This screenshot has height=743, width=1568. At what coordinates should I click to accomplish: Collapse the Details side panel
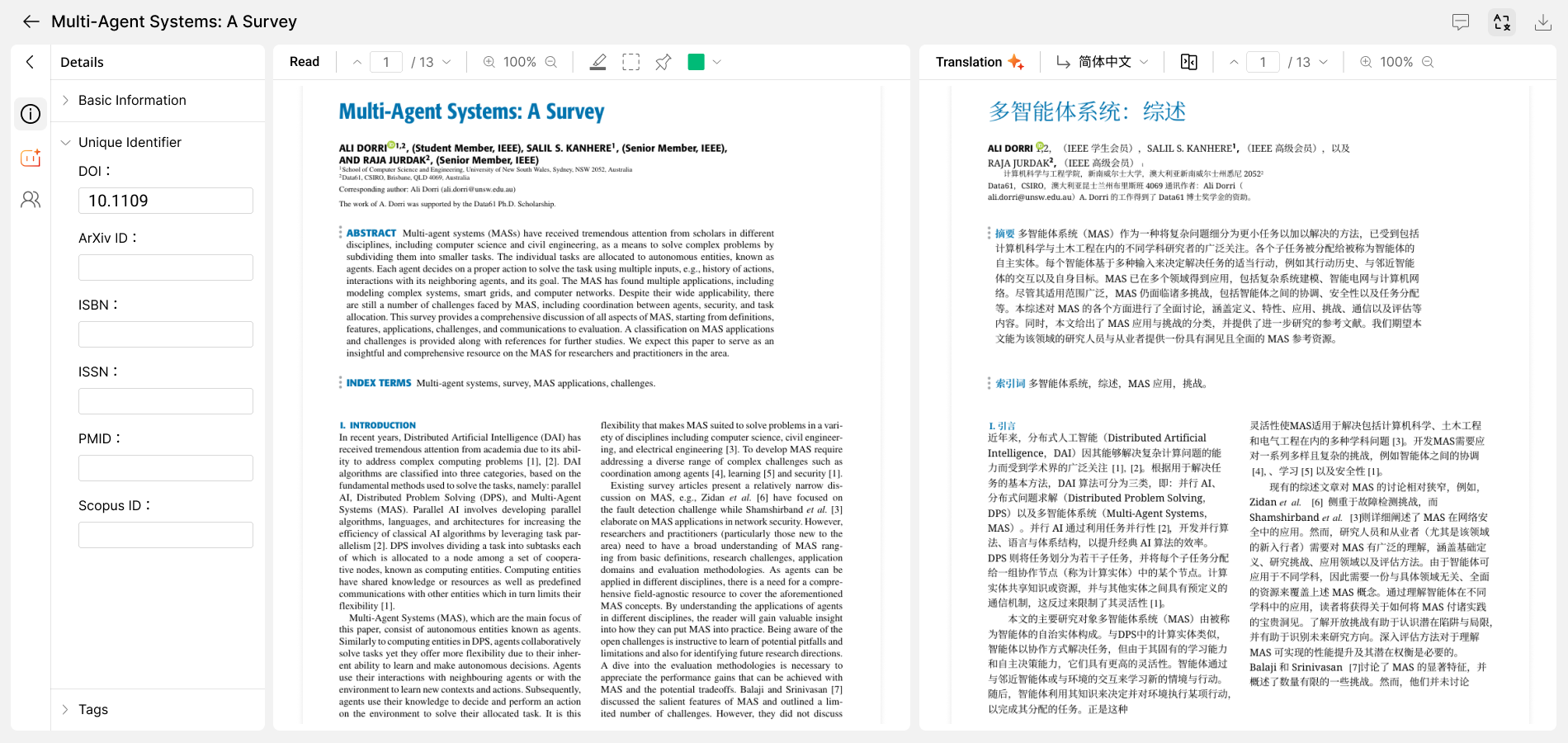pos(31,62)
